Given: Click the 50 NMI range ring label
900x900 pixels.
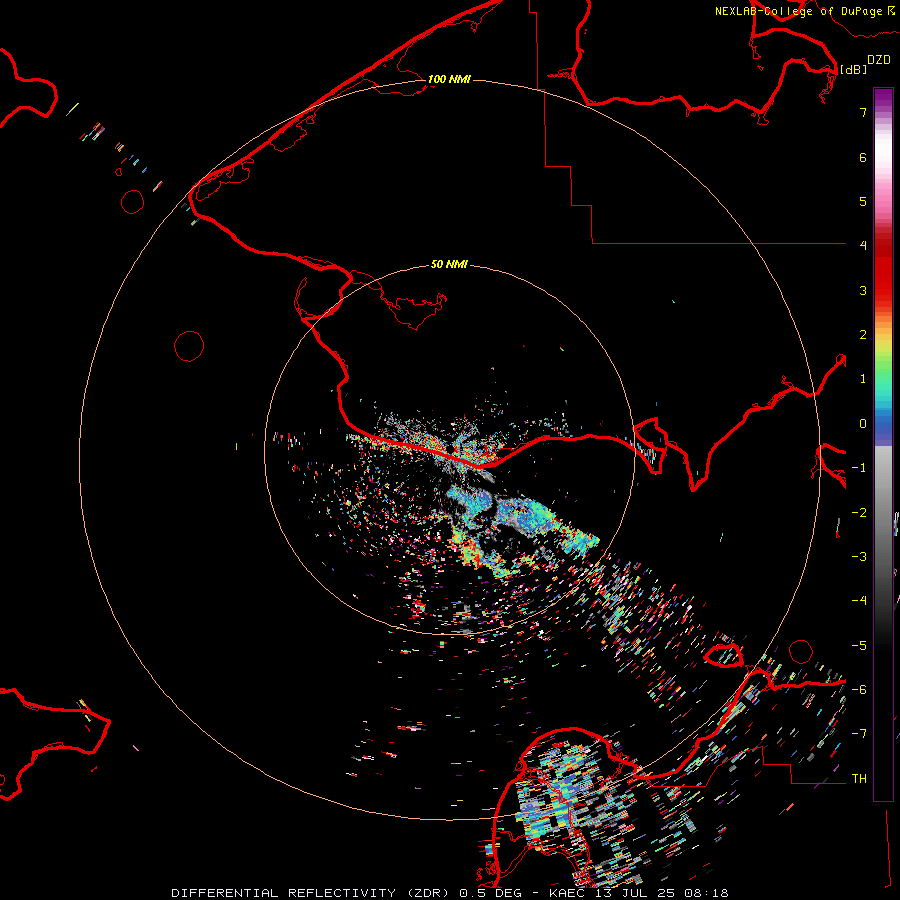Looking at the screenshot, I should [449, 264].
